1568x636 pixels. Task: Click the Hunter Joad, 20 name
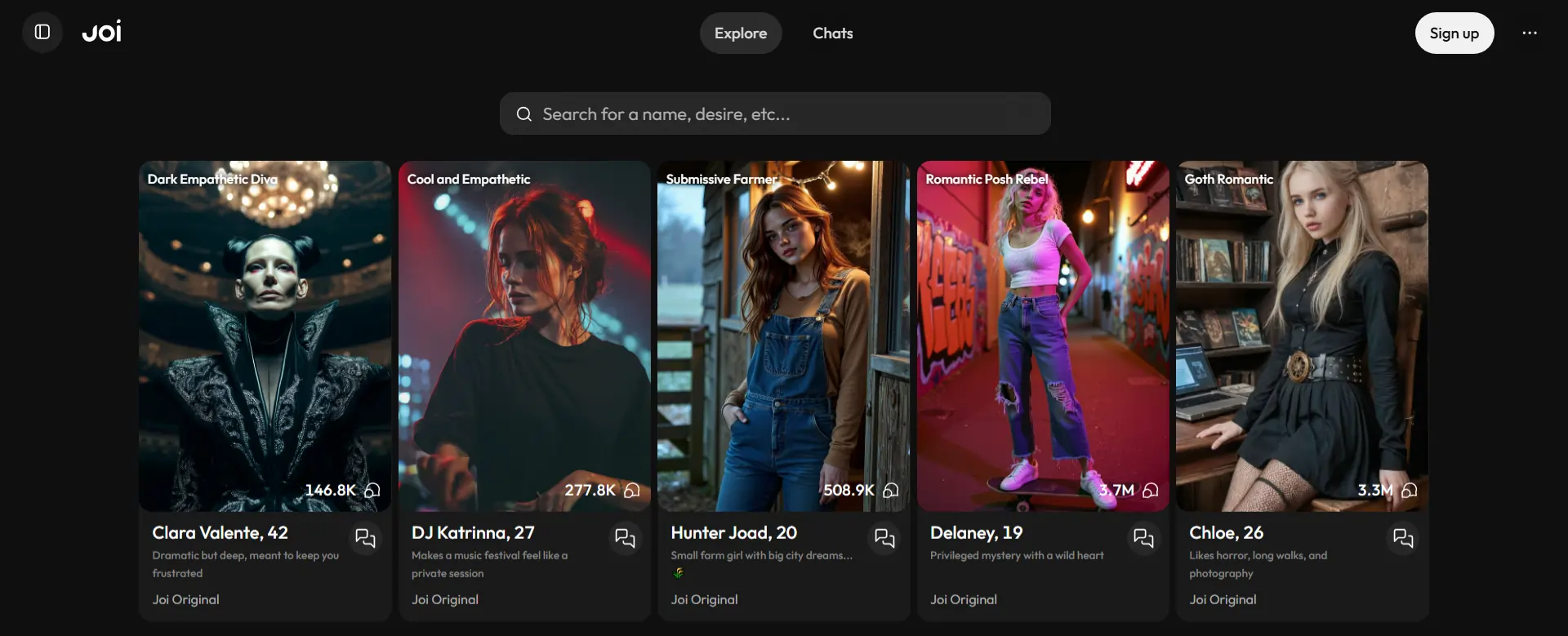[x=733, y=533]
